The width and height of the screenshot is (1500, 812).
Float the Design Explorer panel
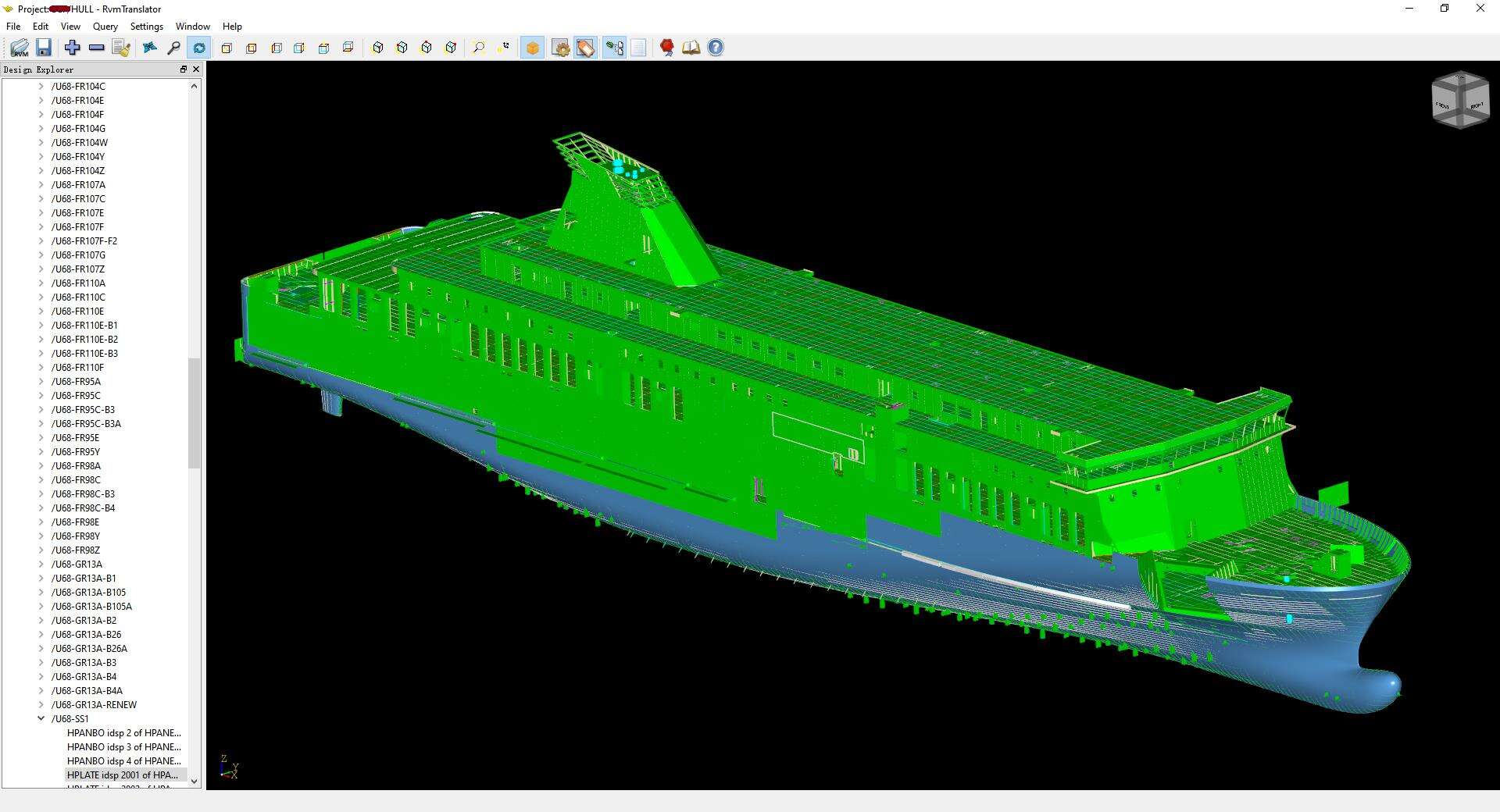(x=184, y=69)
